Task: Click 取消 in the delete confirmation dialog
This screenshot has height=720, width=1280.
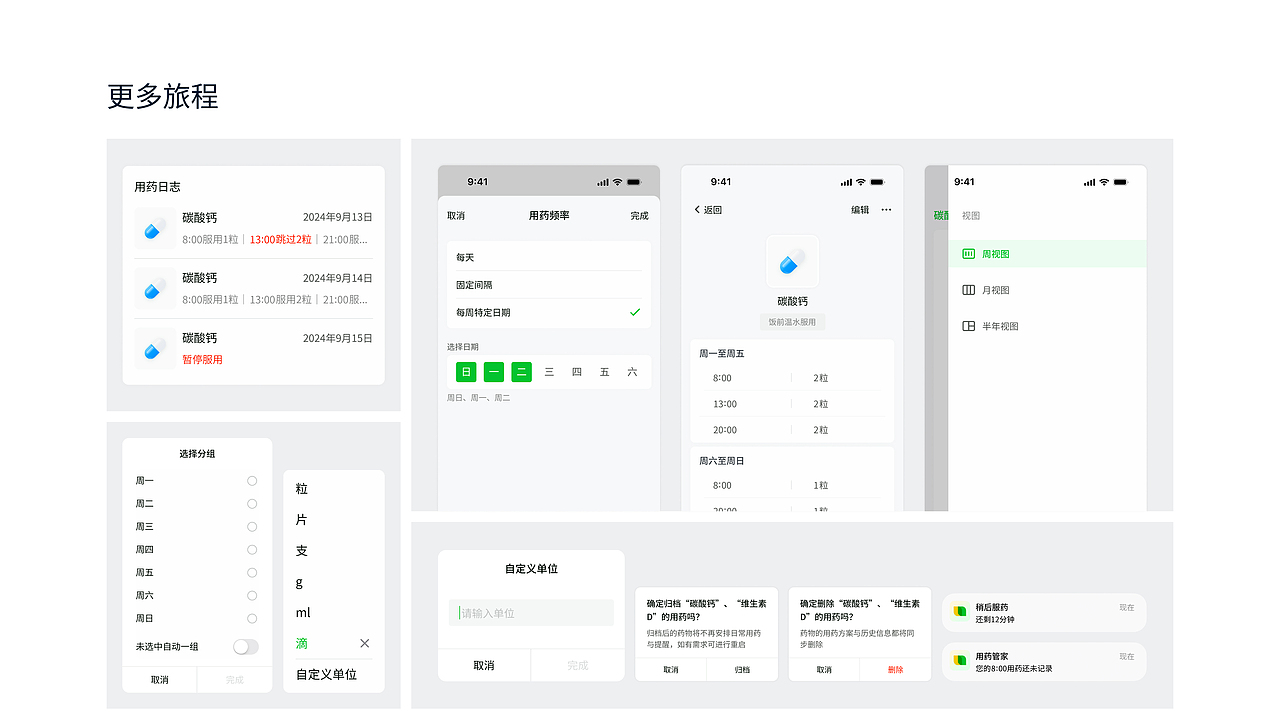Action: click(x=824, y=670)
